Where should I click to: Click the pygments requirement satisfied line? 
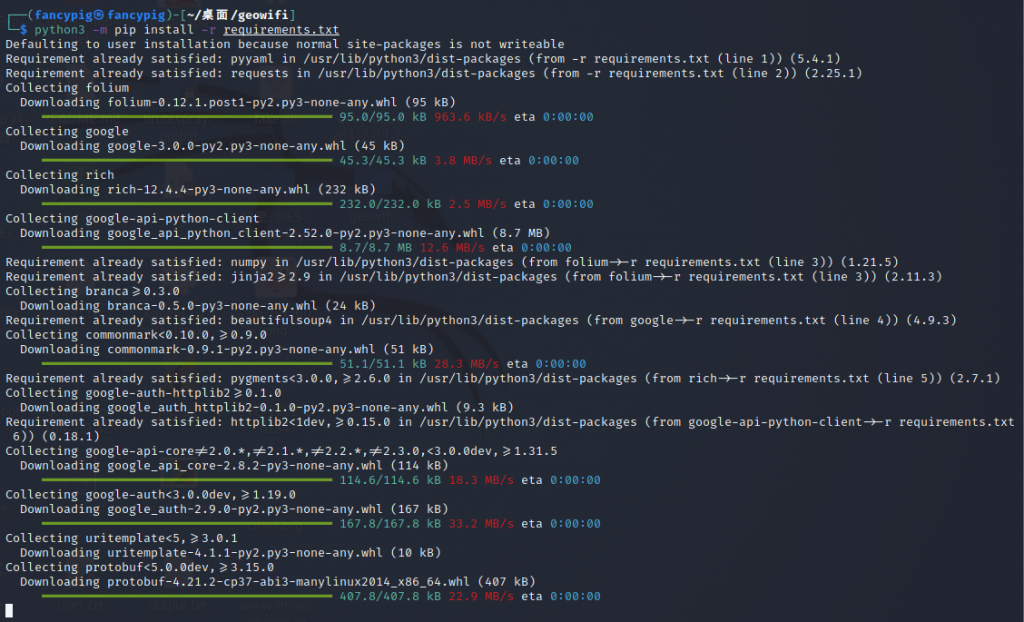[503, 378]
